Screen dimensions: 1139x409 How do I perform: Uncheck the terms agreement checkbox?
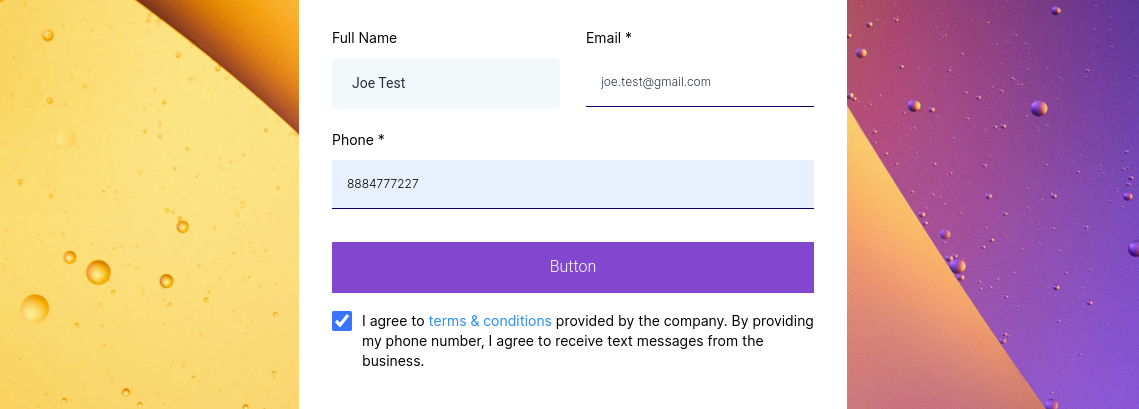coord(342,321)
